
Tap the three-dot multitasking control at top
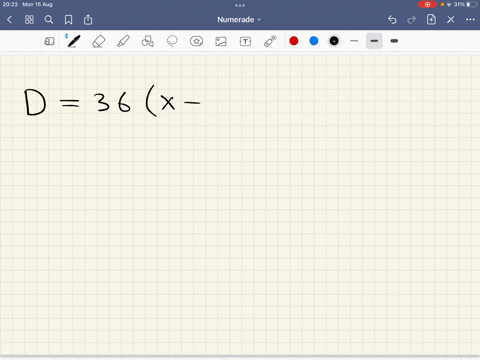(x=240, y=5)
